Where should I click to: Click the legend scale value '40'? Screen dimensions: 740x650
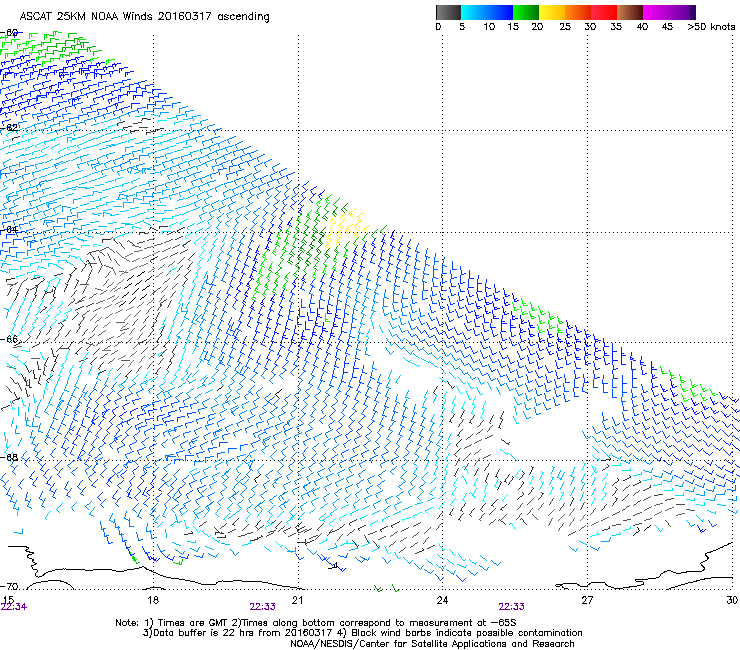pos(642,27)
